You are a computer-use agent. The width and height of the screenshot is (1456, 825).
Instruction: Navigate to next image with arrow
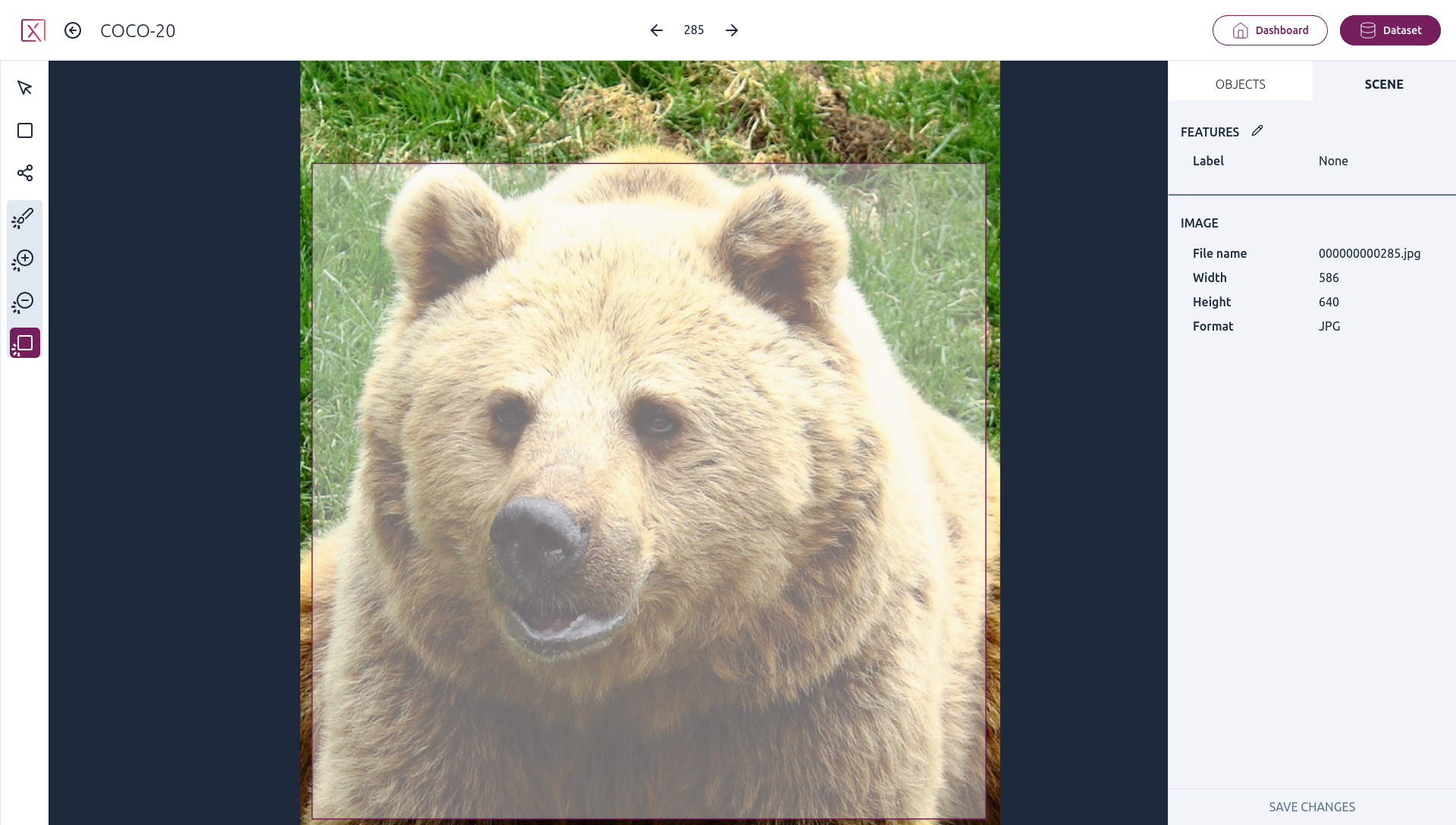coord(732,30)
